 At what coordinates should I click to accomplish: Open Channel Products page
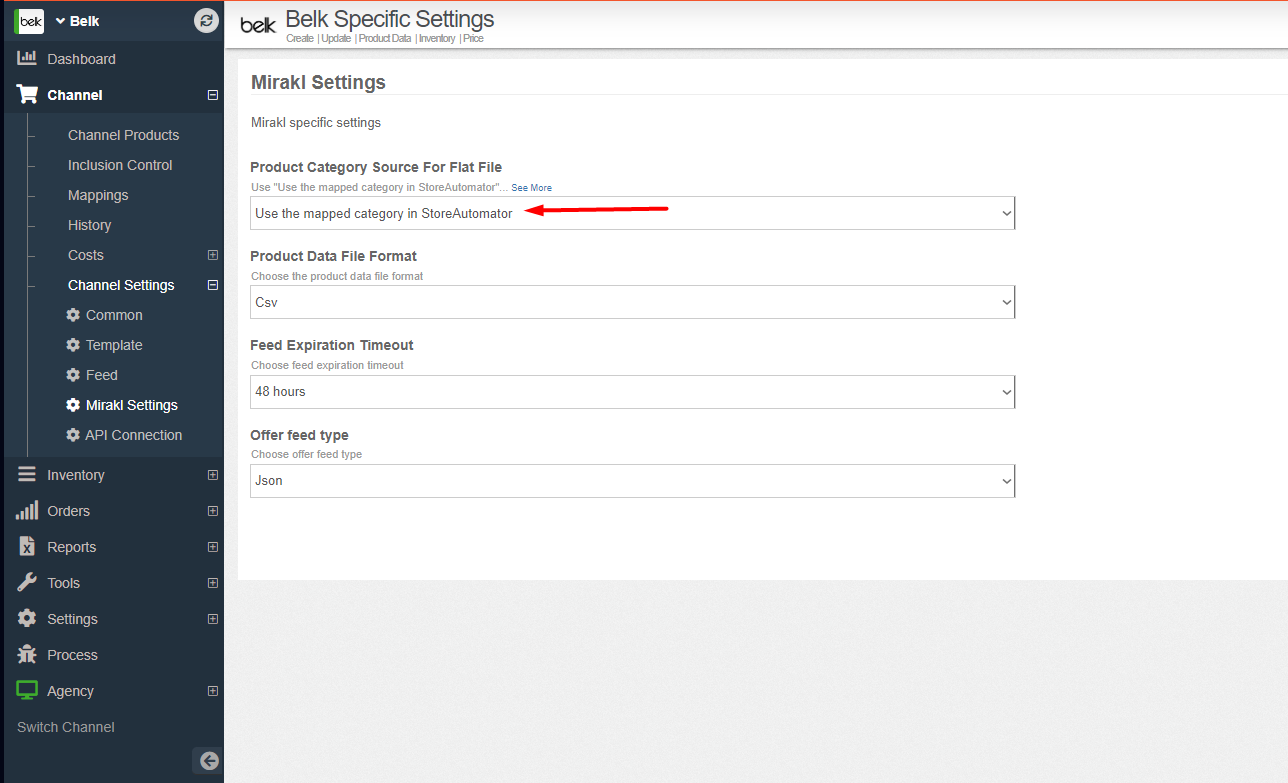(x=123, y=135)
